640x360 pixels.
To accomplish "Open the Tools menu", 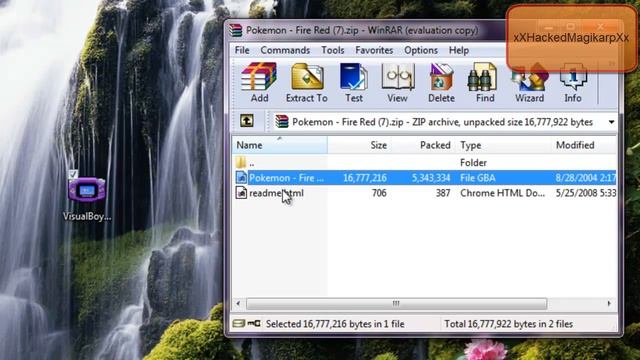I will click(x=333, y=50).
